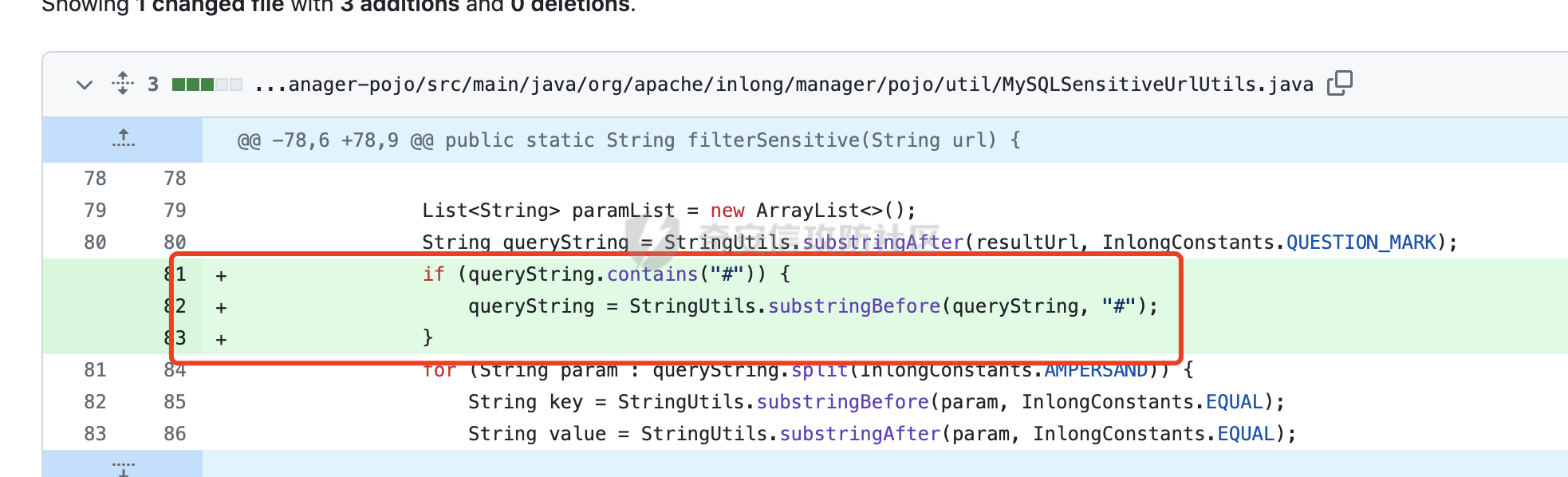
Task: Expand hidden lines above the hunk
Action: tap(123, 140)
